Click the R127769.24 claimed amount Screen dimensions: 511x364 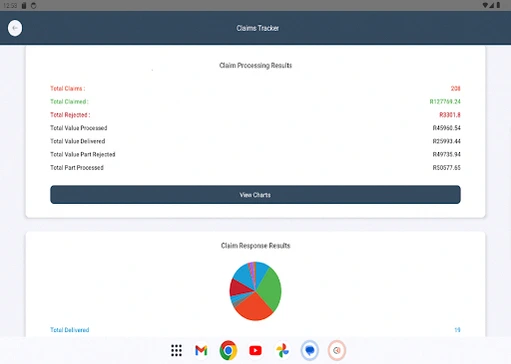point(445,102)
